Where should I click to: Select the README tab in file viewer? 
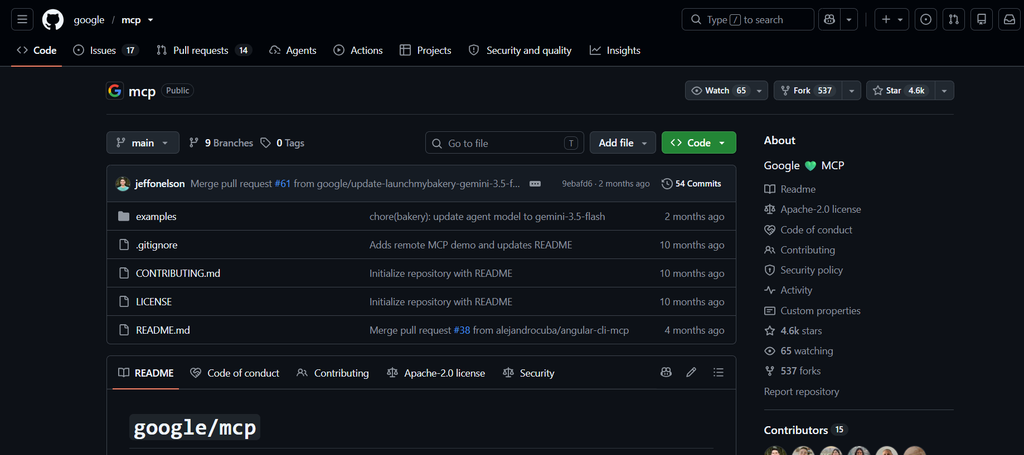[x=146, y=373]
